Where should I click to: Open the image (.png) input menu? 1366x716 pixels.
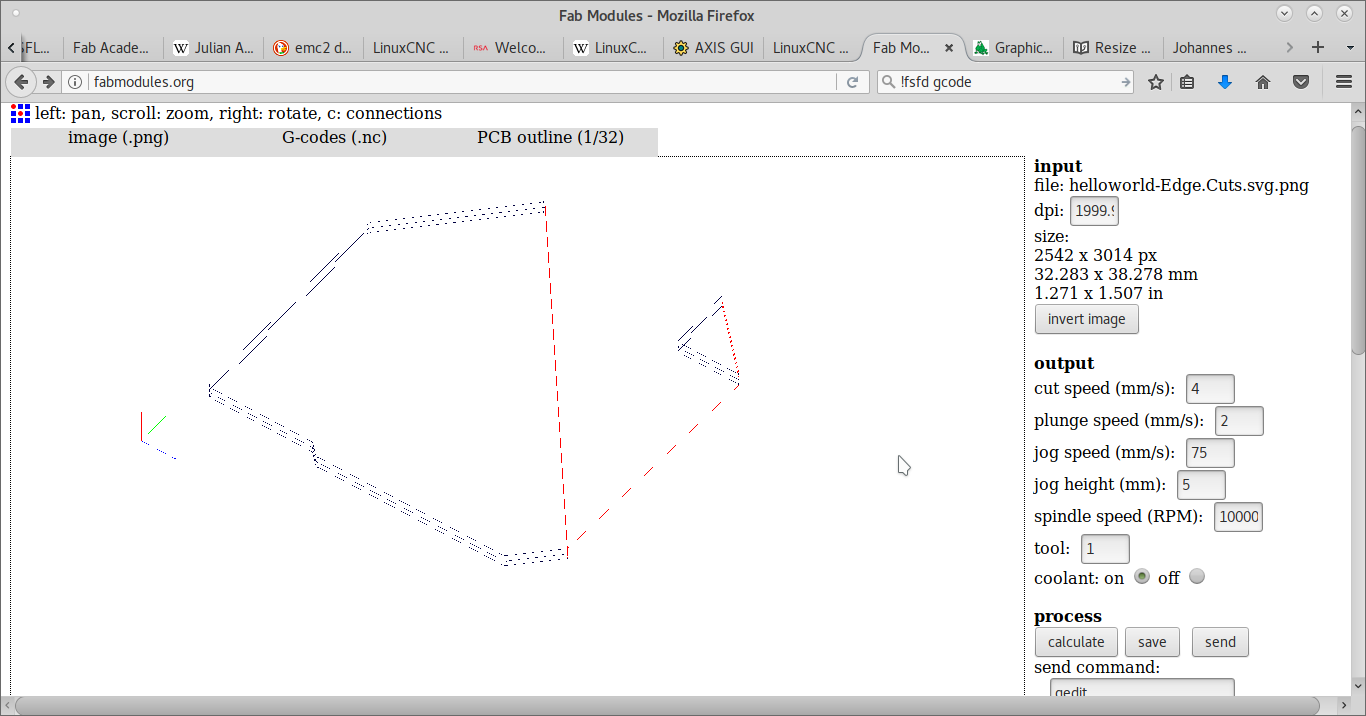pos(118,138)
